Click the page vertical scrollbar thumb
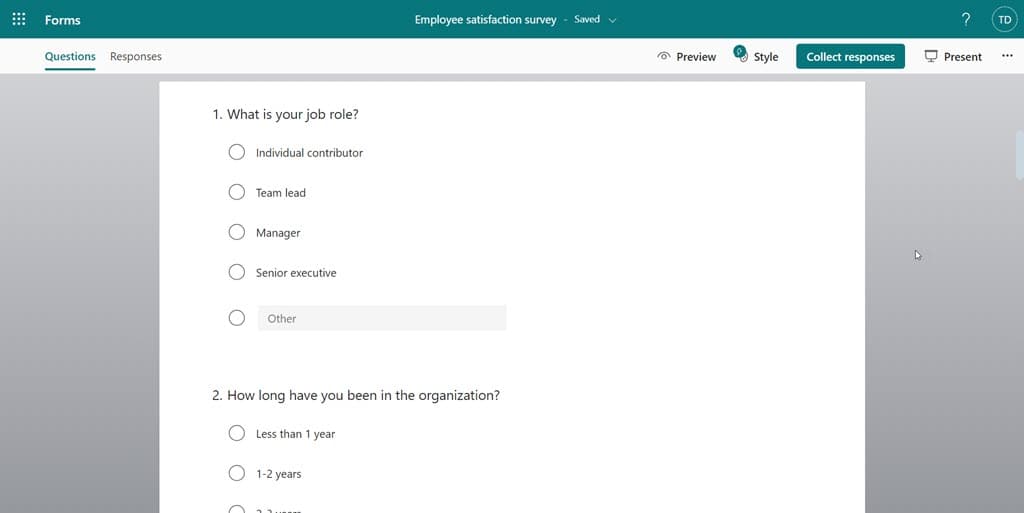 pyautogui.click(x=1019, y=155)
